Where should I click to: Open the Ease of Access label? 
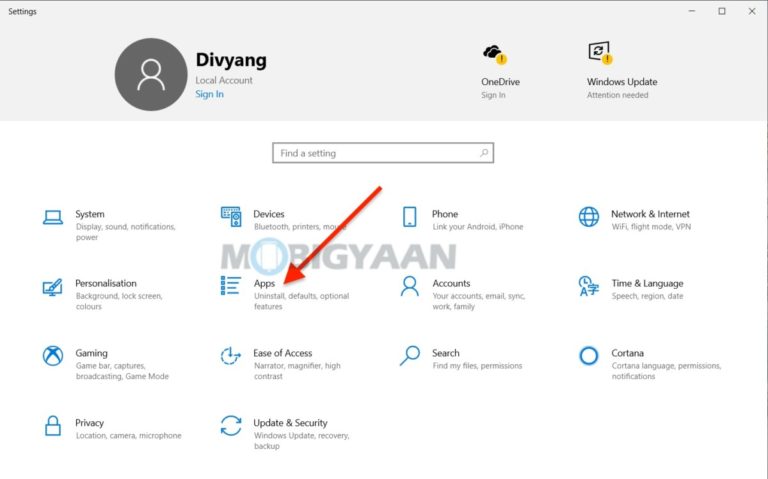click(x=283, y=353)
